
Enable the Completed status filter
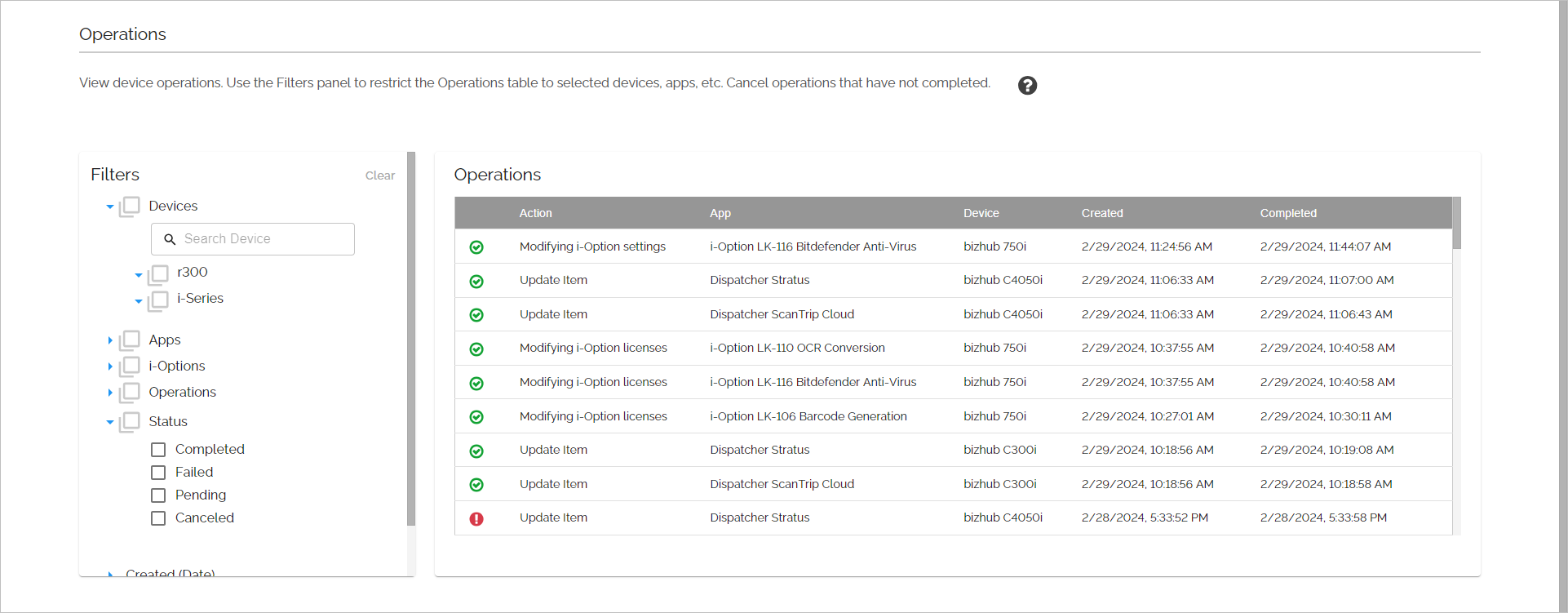(x=158, y=450)
